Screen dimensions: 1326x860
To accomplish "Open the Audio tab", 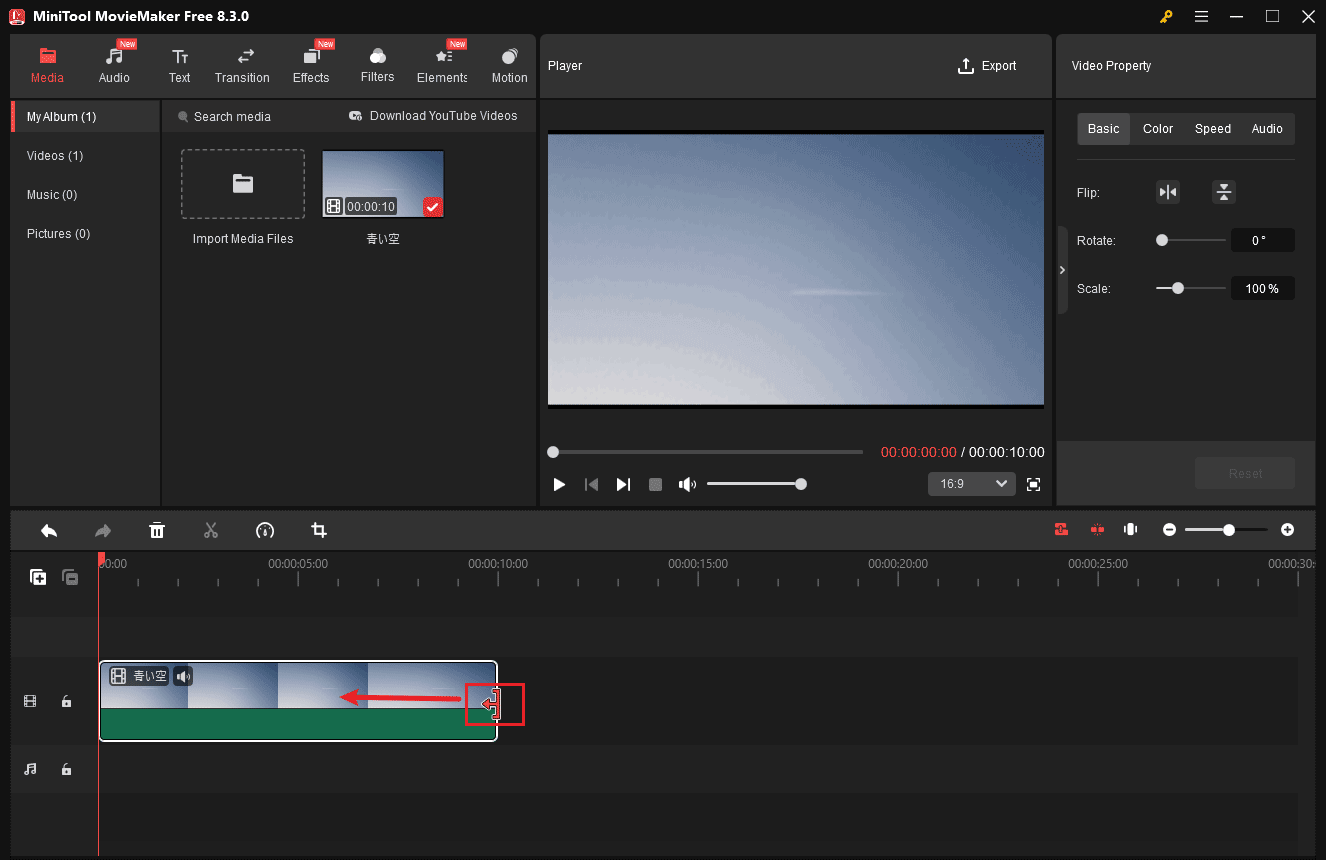I will pyautogui.click(x=114, y=66).
